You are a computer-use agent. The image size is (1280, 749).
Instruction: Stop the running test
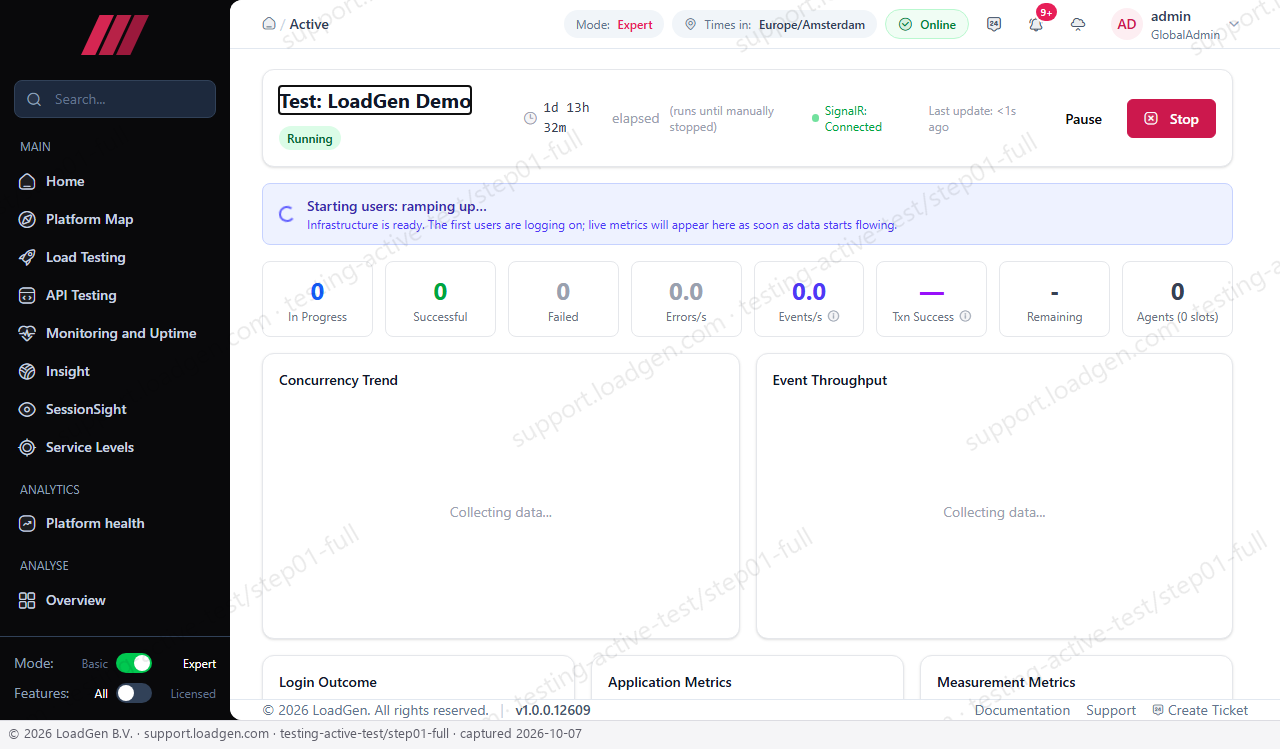[1171, 118]
